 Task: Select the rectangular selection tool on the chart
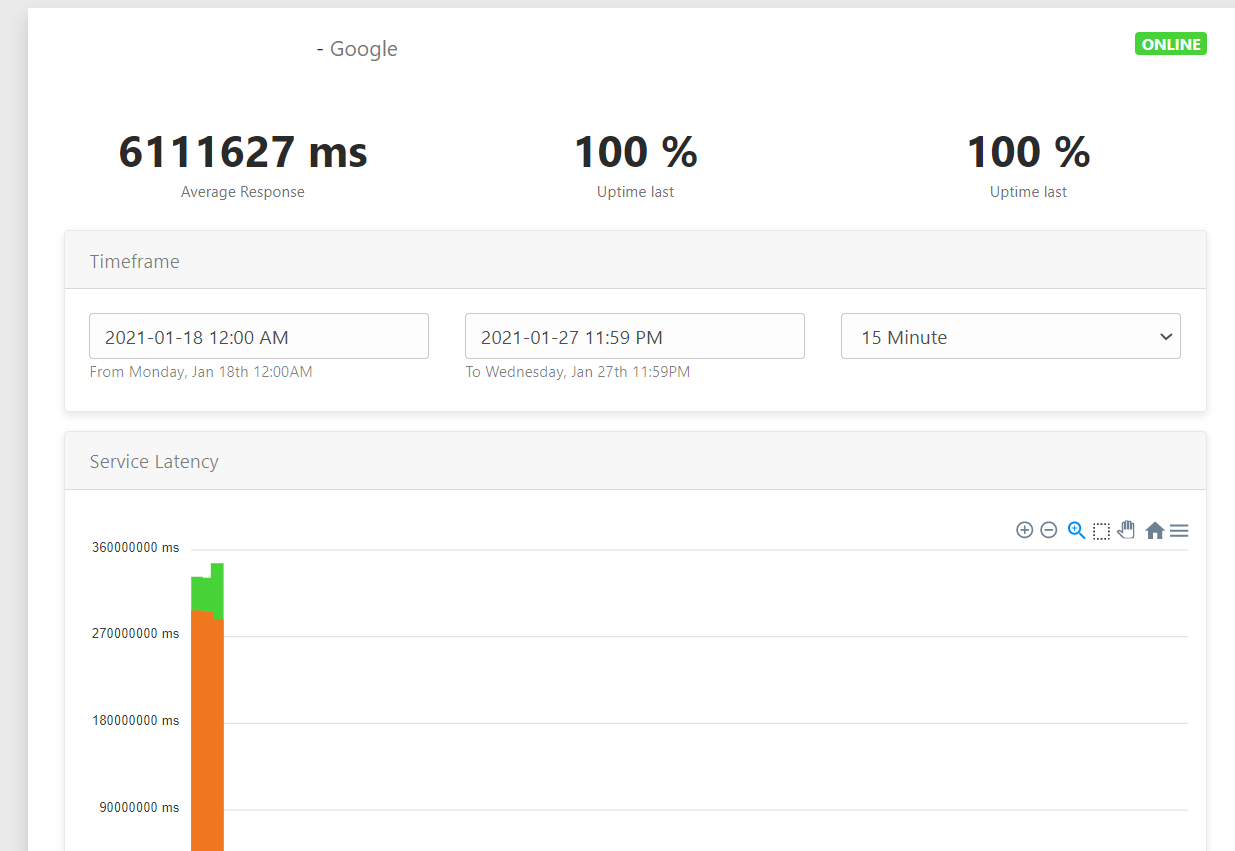pyautogui.click(x=1101, y=530)
